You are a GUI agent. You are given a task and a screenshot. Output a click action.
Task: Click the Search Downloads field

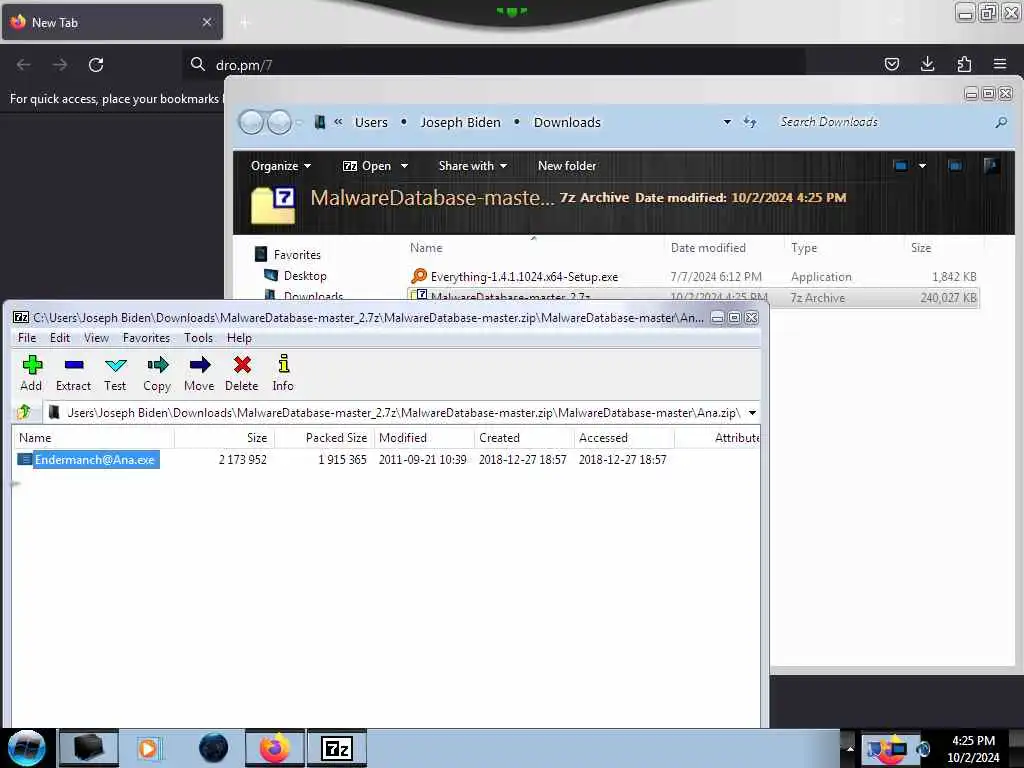tap(882, 122)
